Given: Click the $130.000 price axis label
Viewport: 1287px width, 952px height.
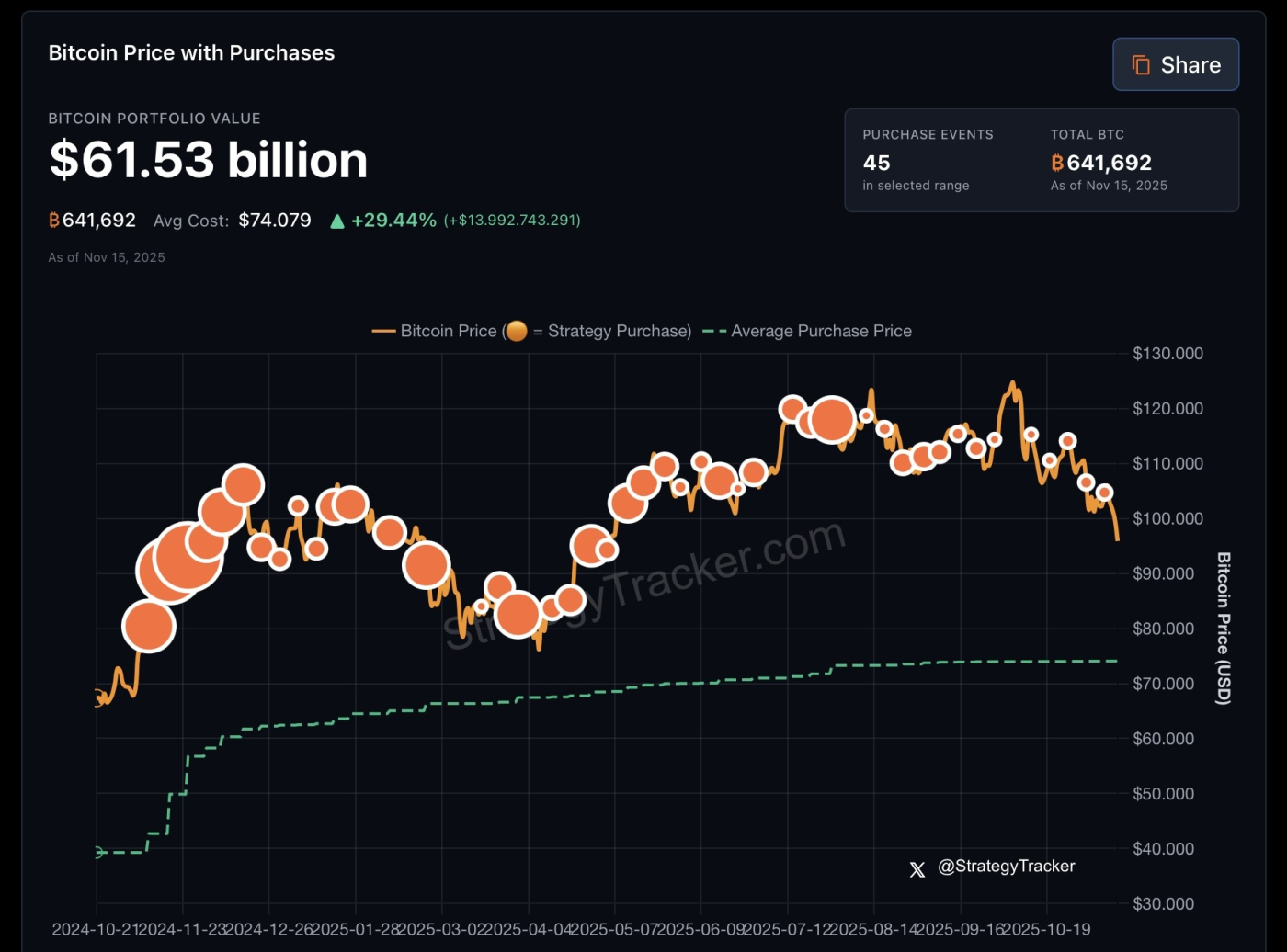Looking at the screenshot, I should [1166, 353].
